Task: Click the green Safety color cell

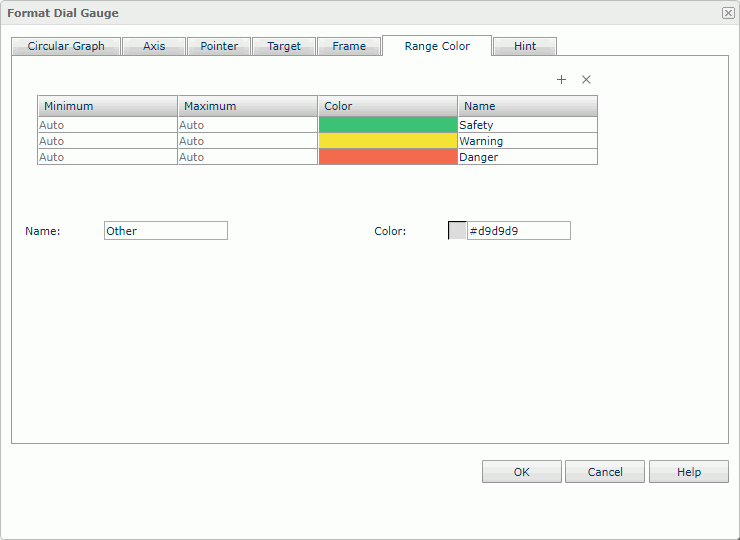Action: point(388,125)
